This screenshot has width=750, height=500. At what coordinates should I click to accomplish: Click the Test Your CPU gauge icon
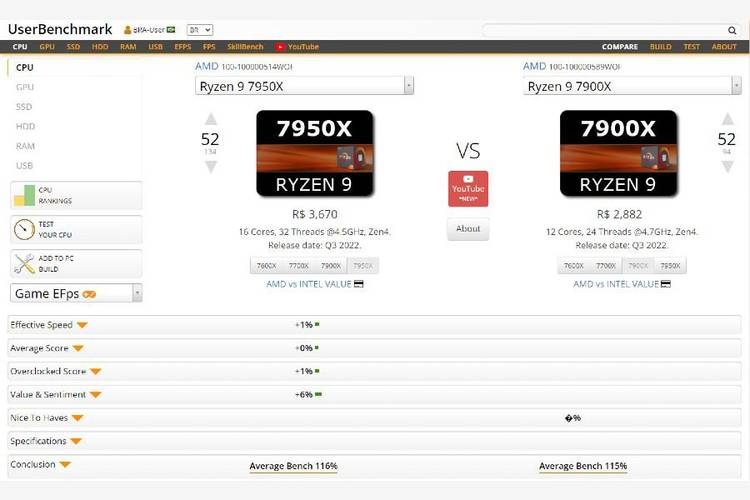point(24,230)
